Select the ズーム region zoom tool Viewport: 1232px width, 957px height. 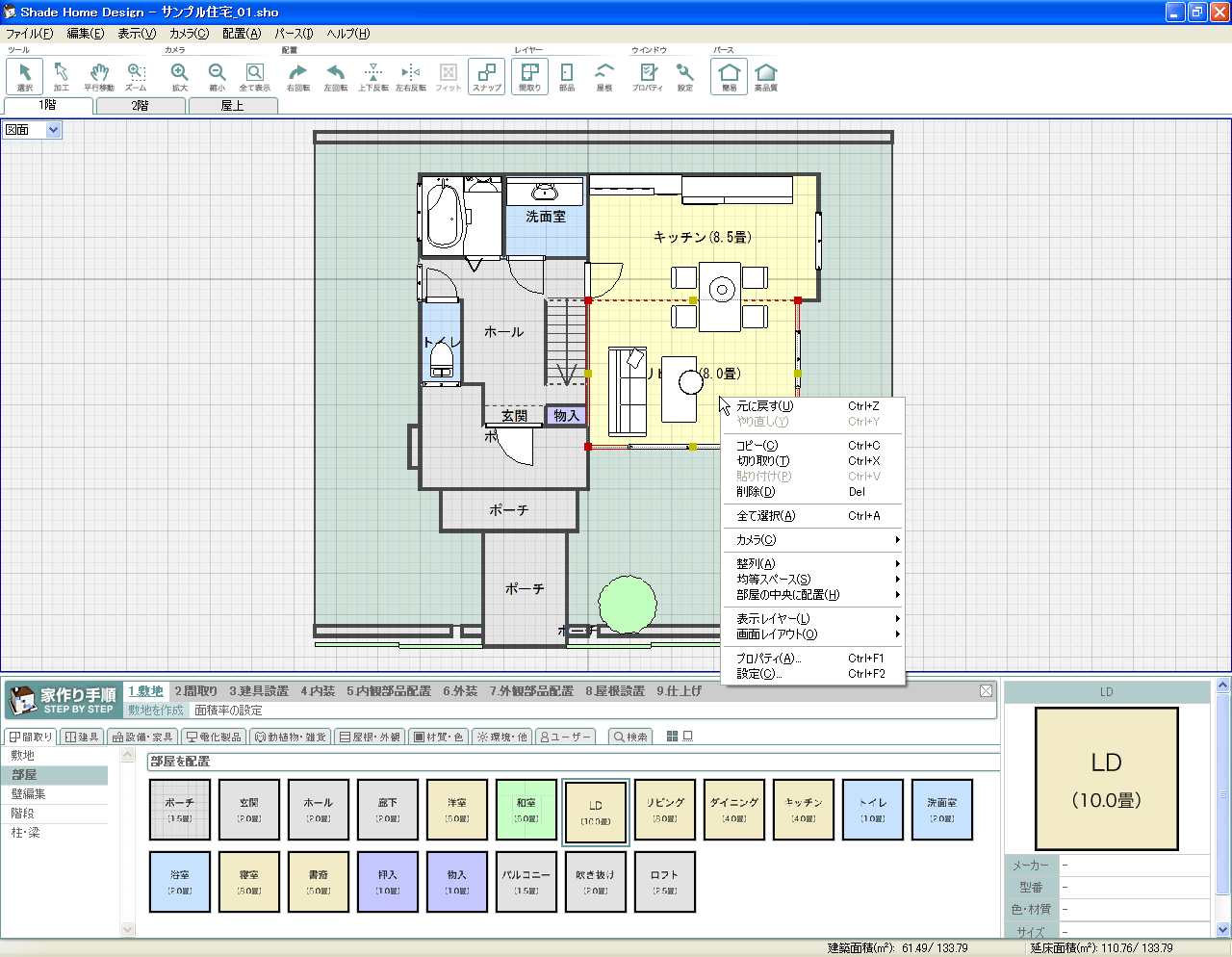136,76
